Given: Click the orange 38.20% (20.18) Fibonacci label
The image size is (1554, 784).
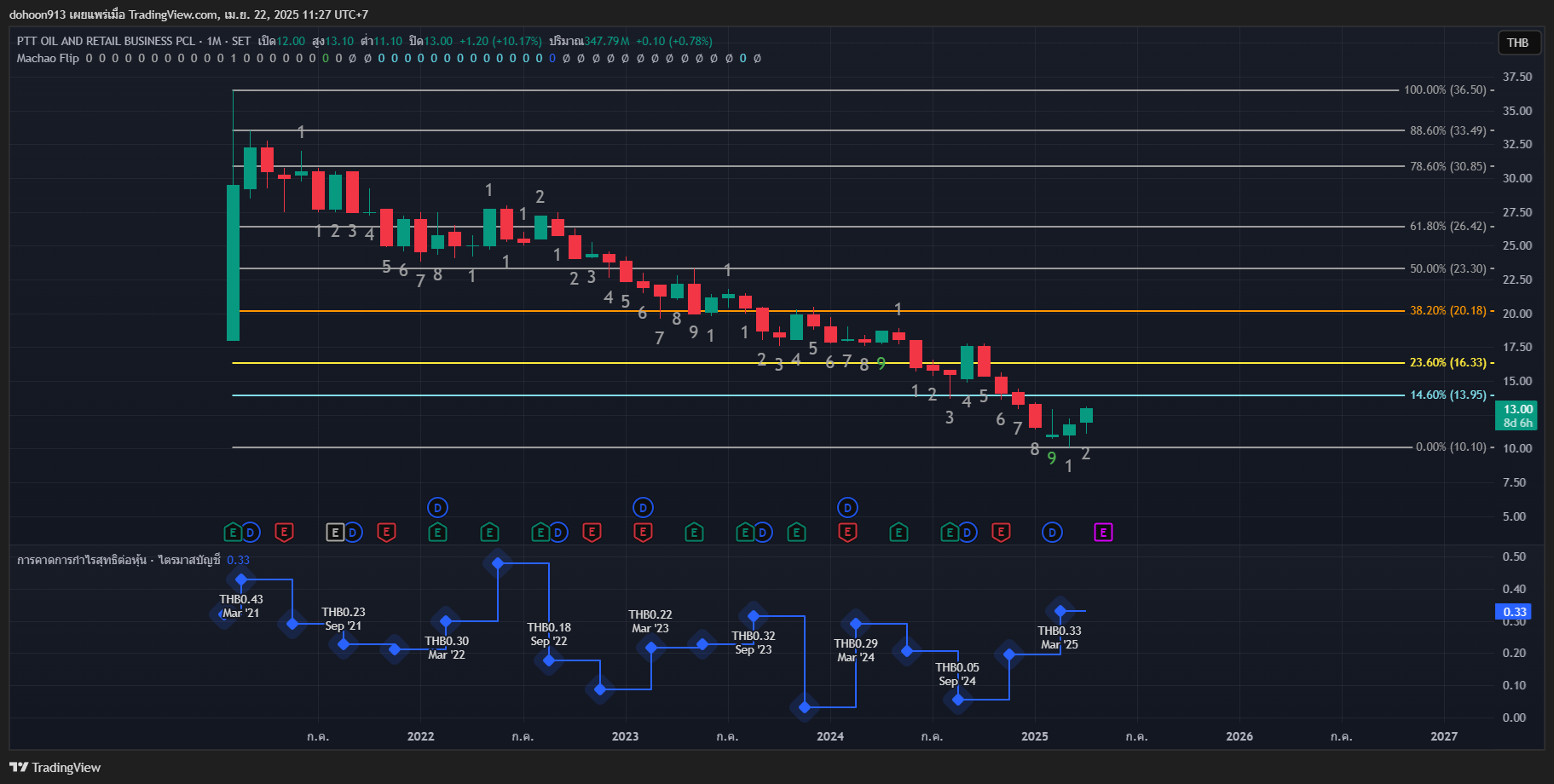Looking at the screenshot, I should click(x=1447, y=310).
